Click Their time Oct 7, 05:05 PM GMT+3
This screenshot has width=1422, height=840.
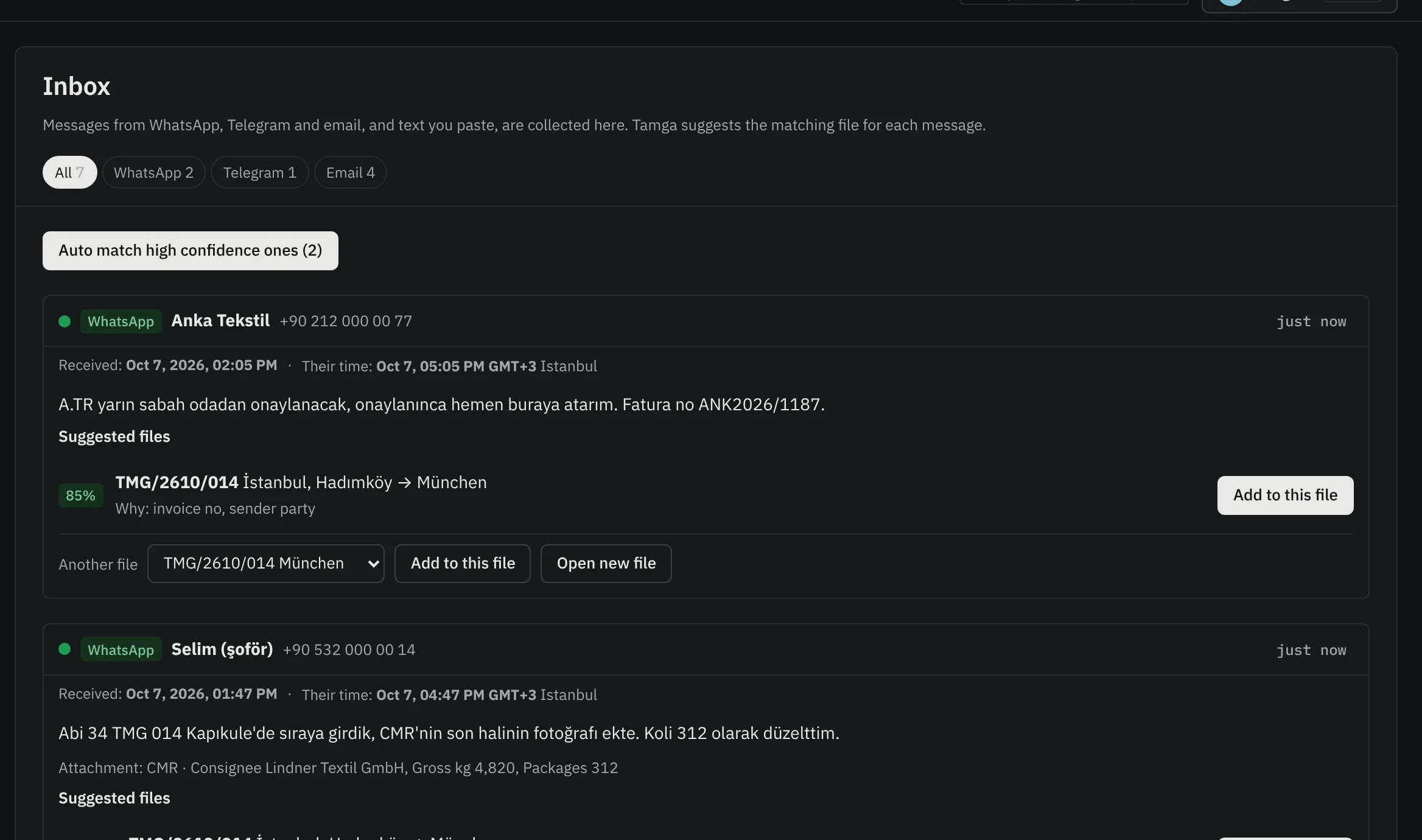[x=457, y=366]
